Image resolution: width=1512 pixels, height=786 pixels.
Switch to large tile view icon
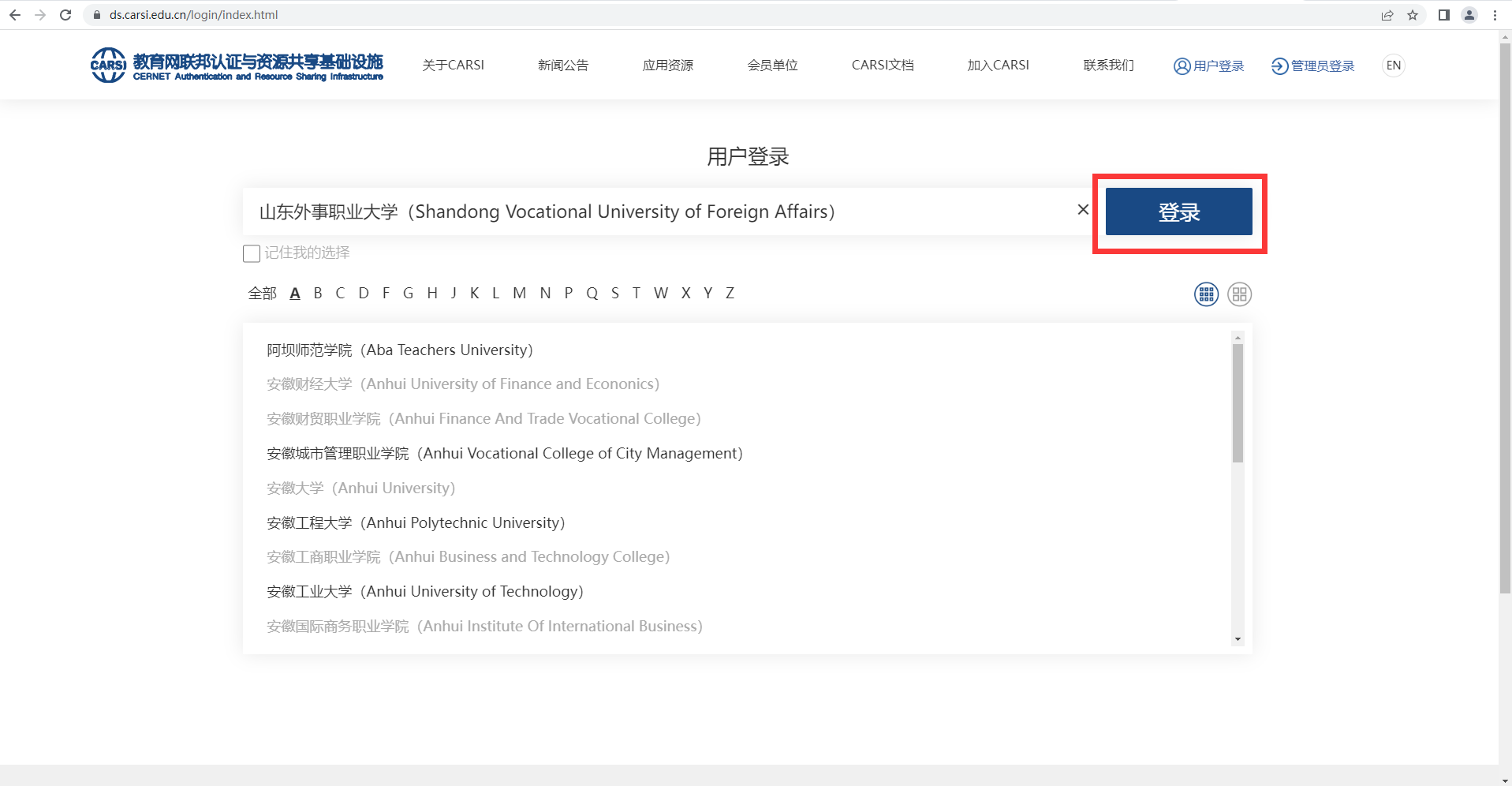(1239, 294)
